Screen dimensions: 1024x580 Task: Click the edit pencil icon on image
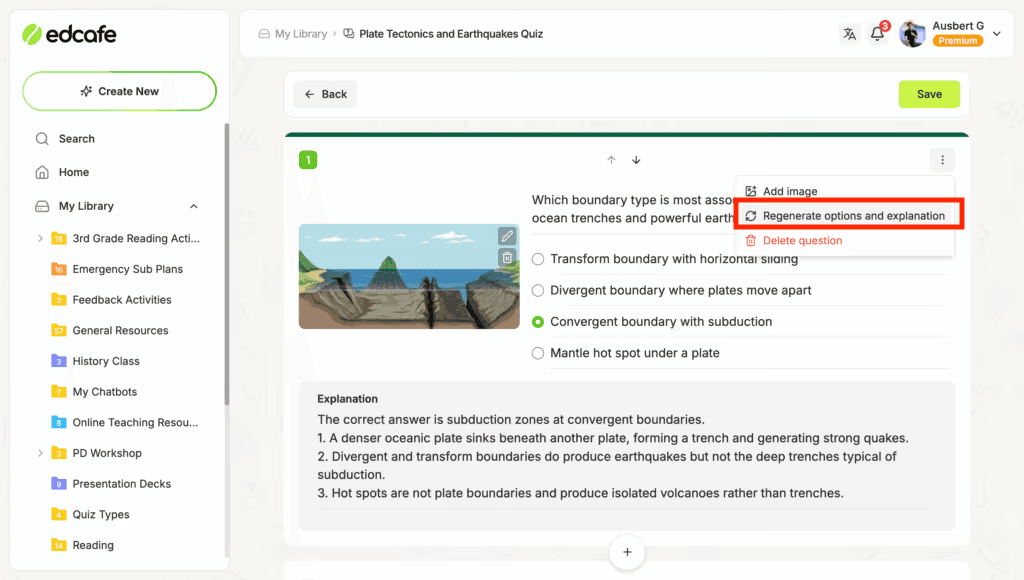point(507,236)
